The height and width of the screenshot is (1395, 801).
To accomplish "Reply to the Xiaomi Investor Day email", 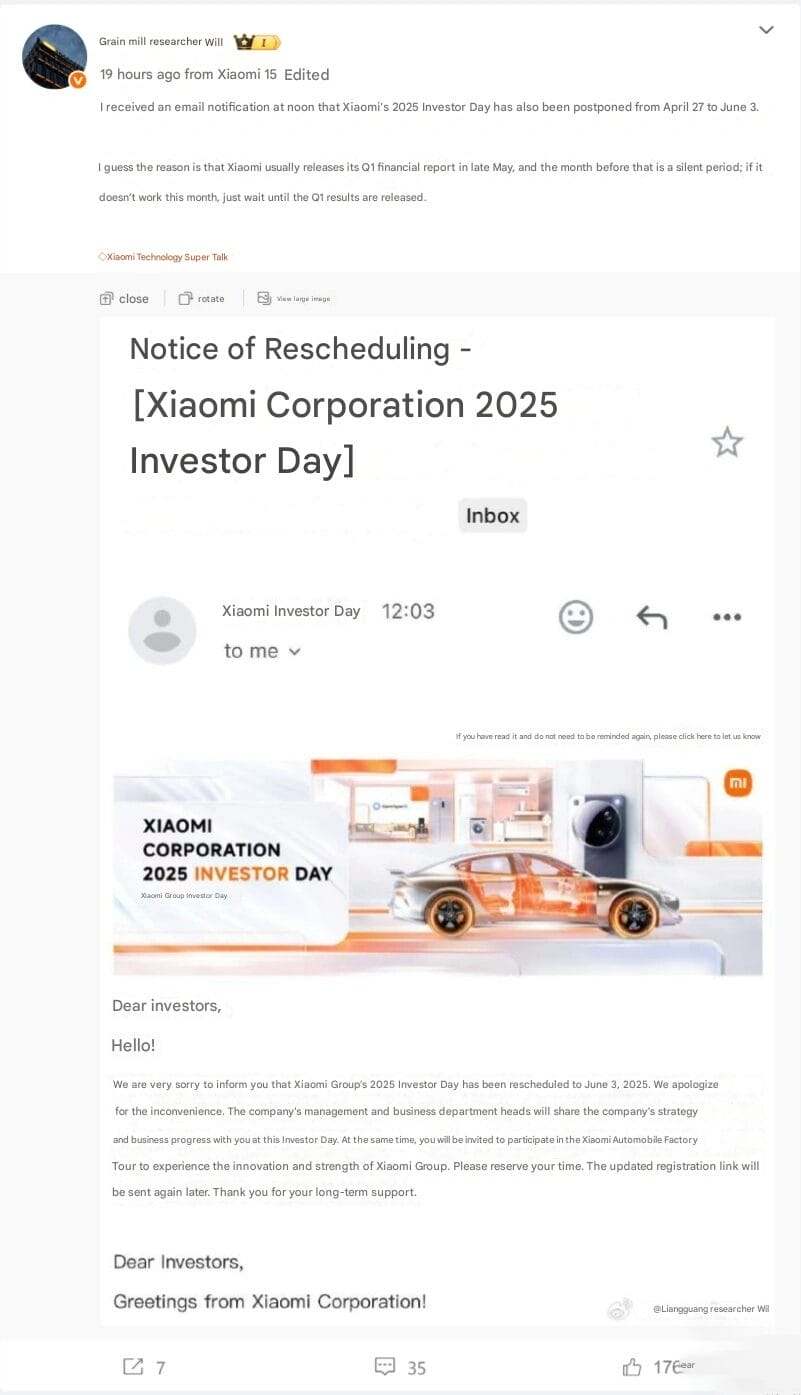I will 651,617.
